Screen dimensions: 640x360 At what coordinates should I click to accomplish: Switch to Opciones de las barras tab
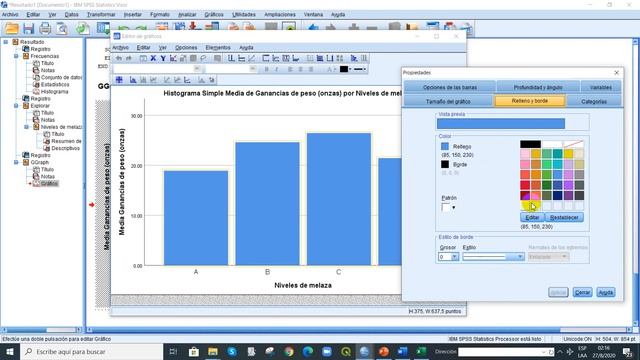click(450, 87)
